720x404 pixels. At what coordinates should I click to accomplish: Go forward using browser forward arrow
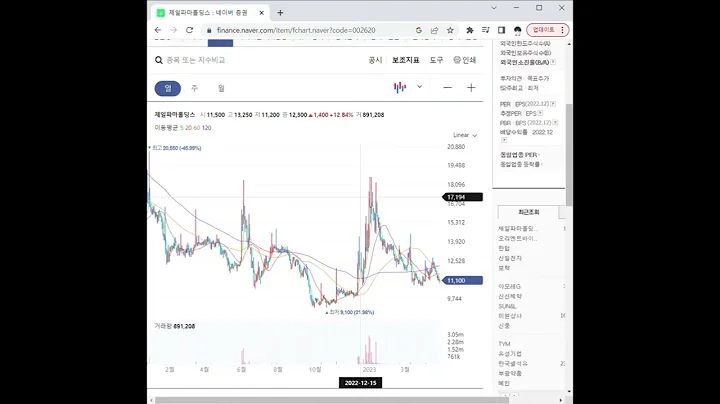click(x=174, y=30)
